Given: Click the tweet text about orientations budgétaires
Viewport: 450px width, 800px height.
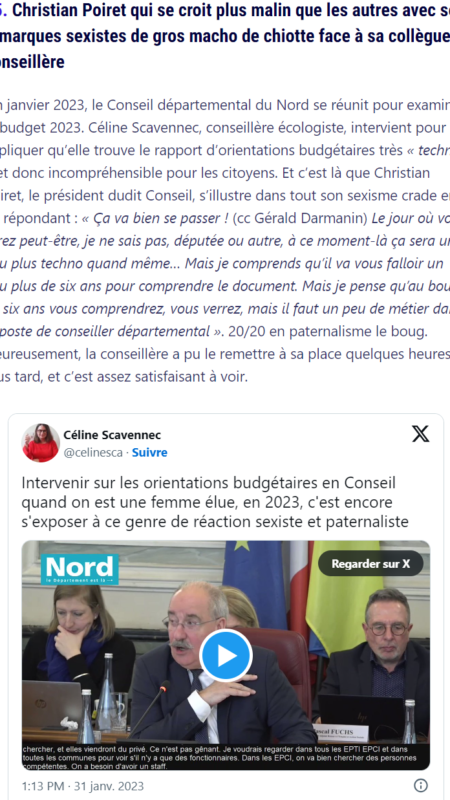Looking at the screenshot, I should point(215,502).
